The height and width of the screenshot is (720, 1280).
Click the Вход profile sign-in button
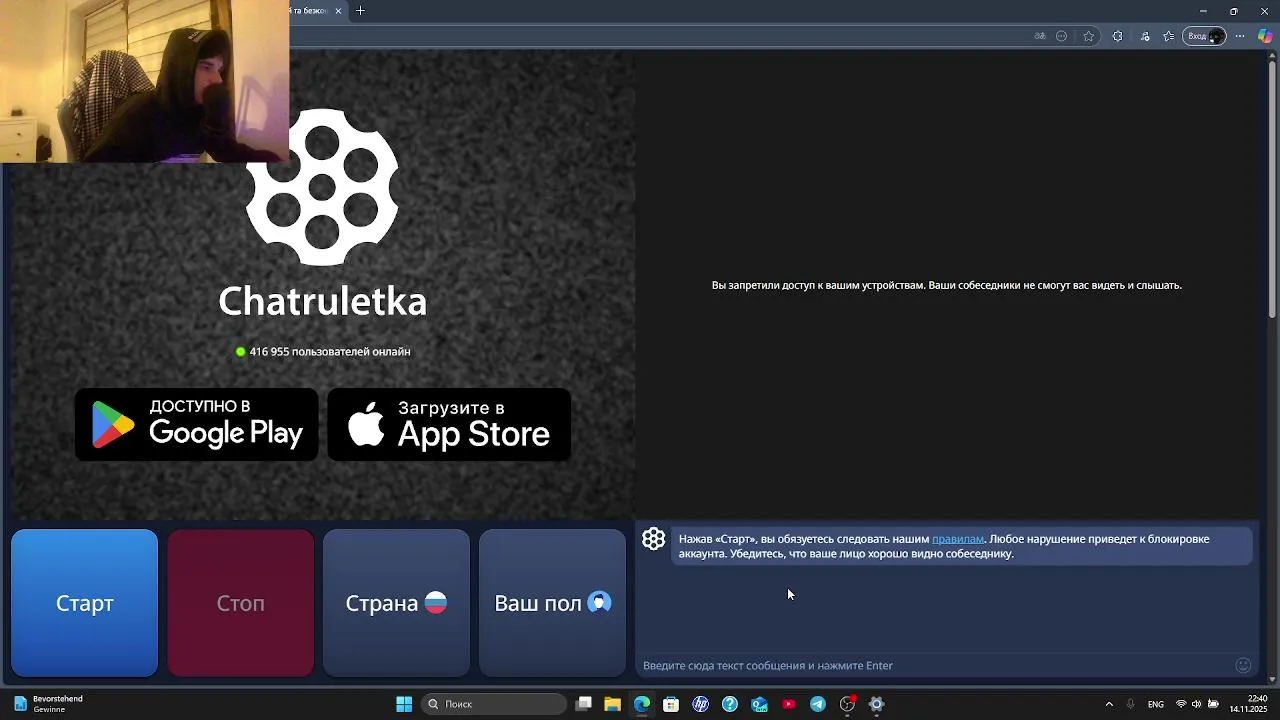click(1204, 36)
